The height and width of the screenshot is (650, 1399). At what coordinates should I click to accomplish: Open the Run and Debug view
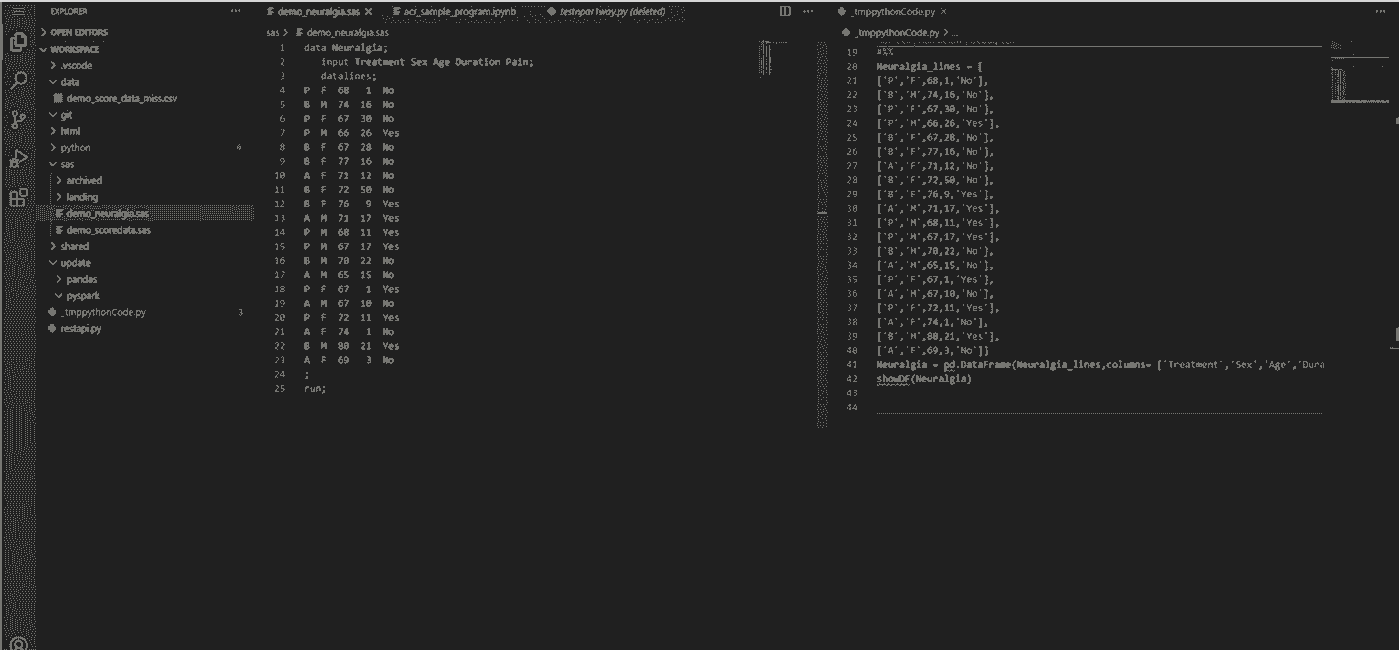tap(17, 159)
